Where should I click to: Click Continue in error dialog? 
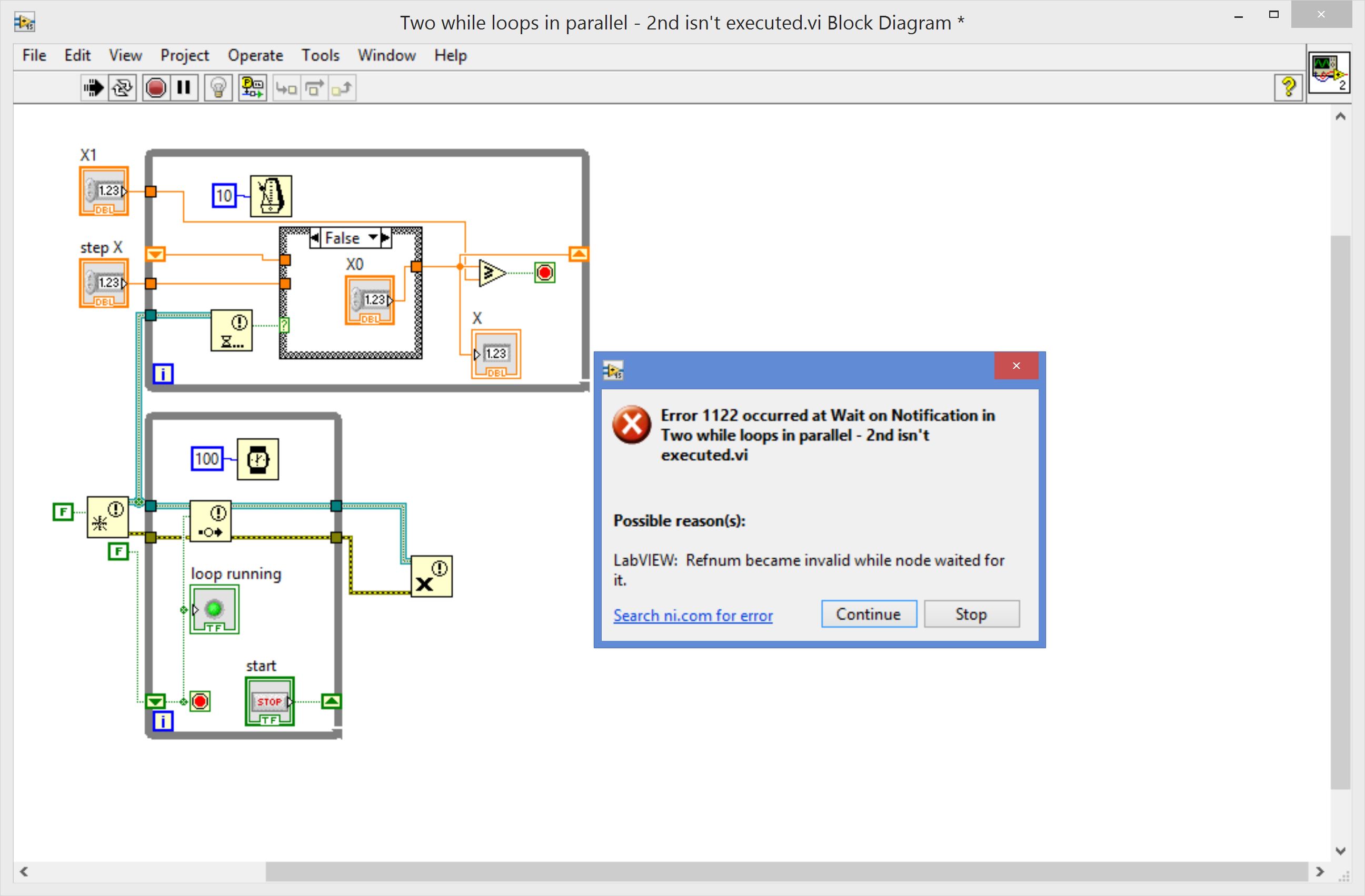pos(868,614)
